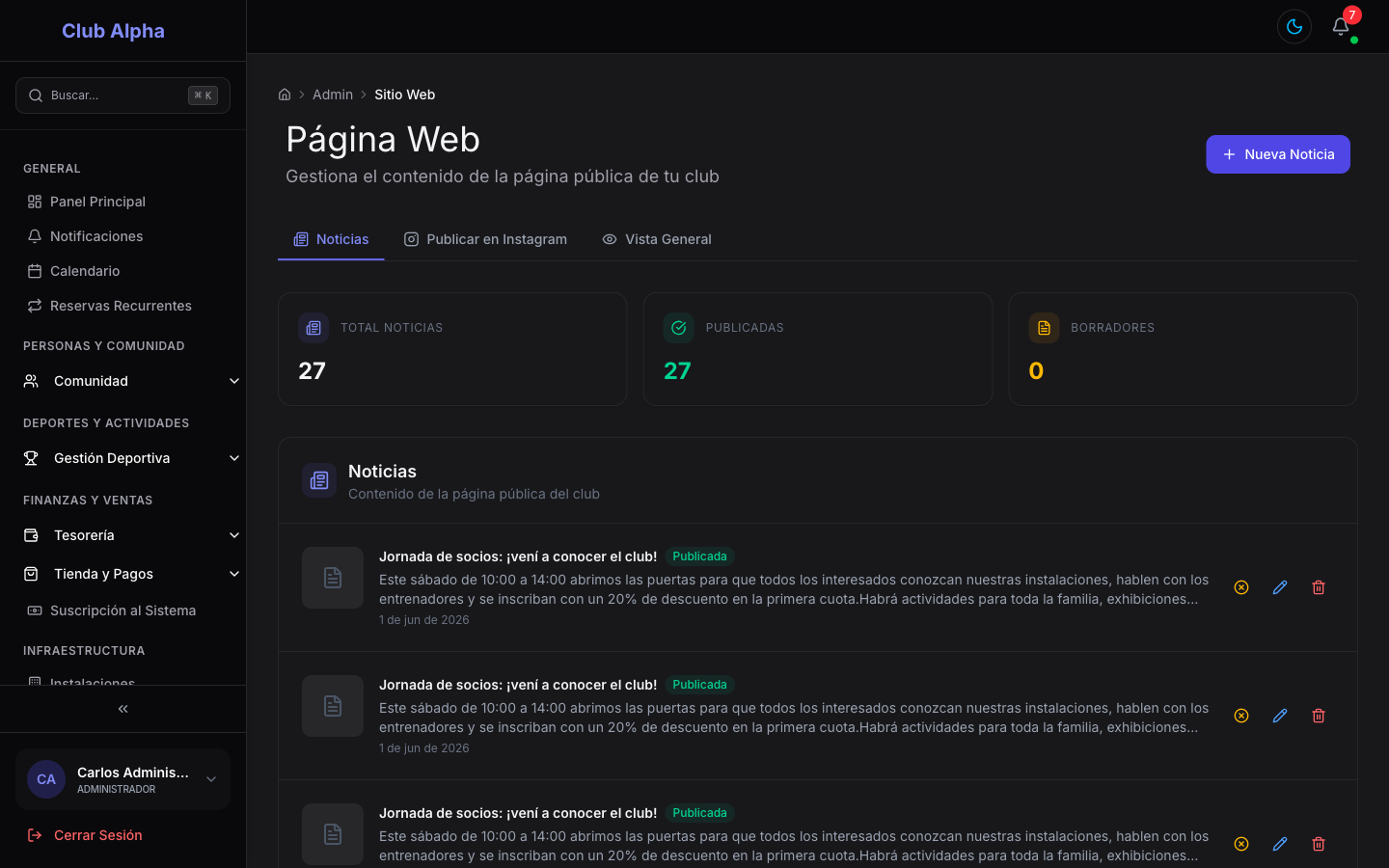Image resolution: width=1389 pixels, height=868 pixels.
Task: Toggle dark mode with the moon icon
Action: point(1294,27)
